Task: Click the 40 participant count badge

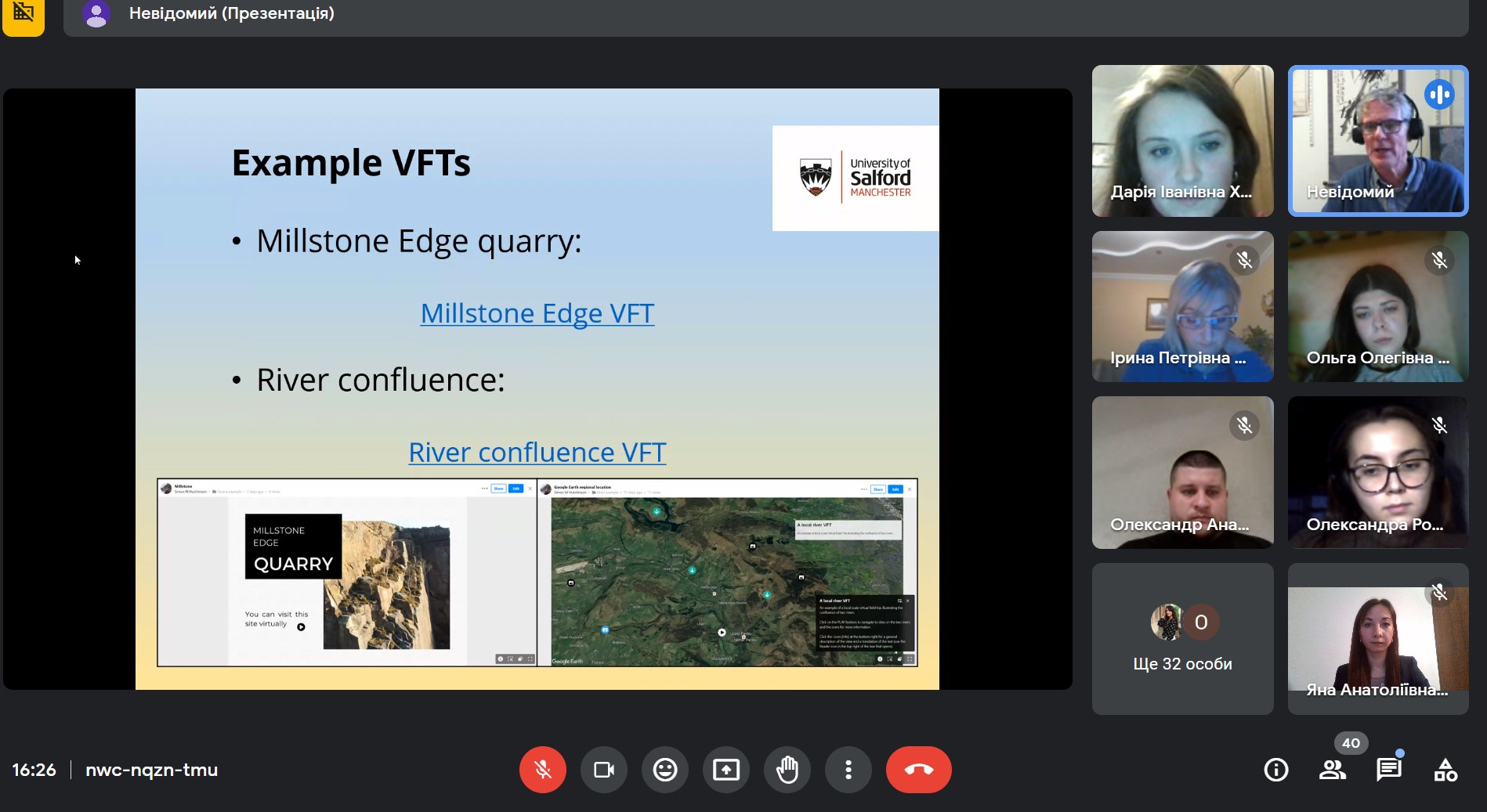Action: pos(1351,743)
